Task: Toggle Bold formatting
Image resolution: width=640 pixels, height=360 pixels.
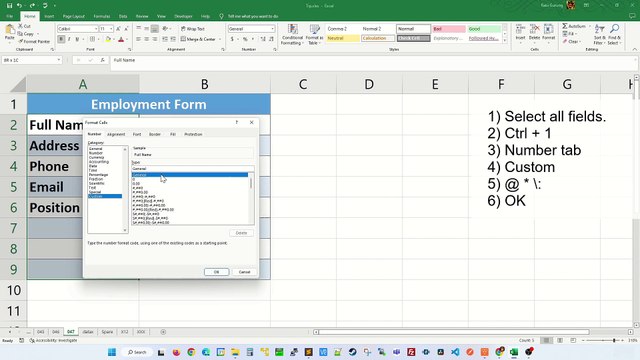Action: point(61,39)
